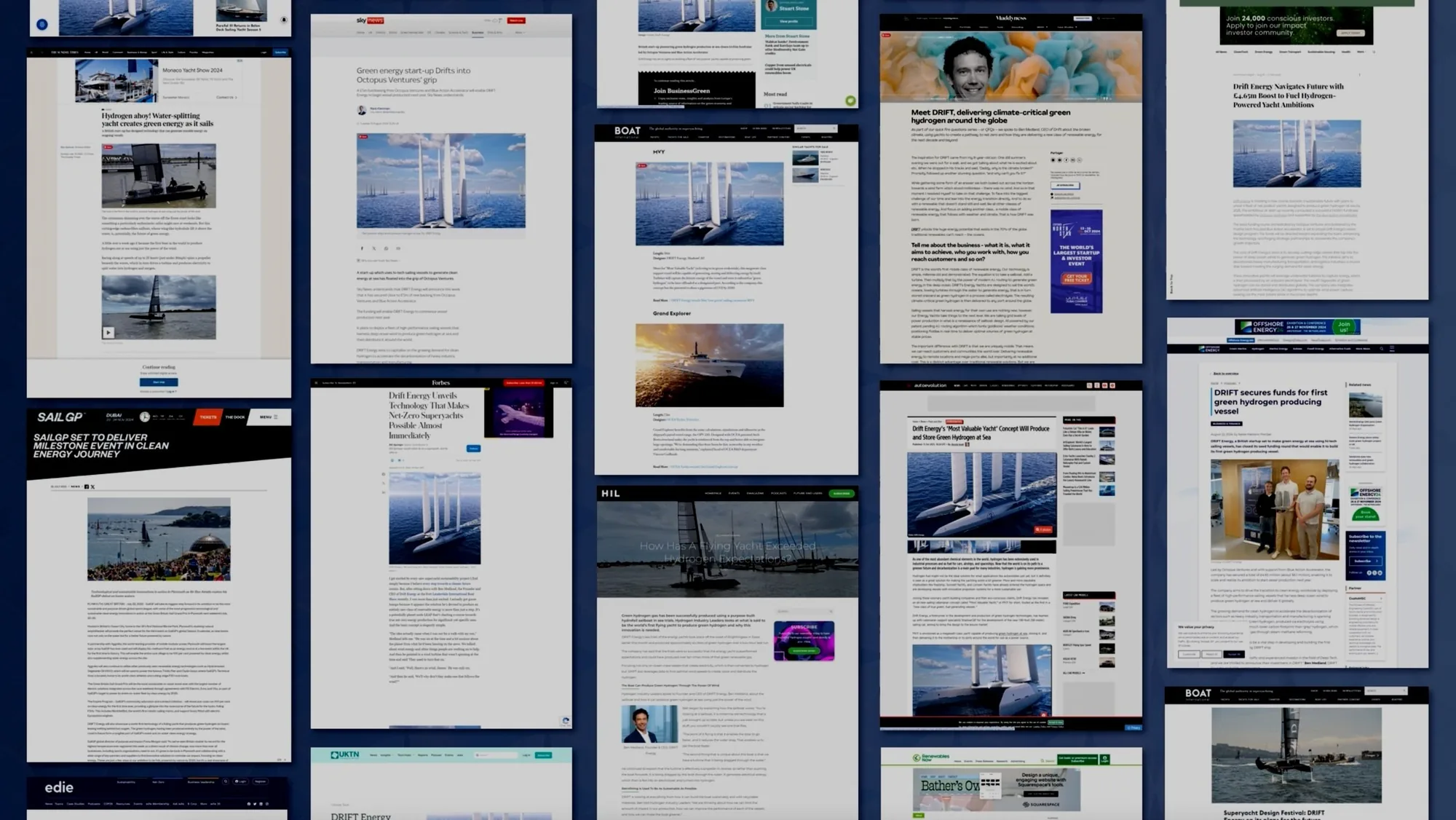Click the X share icon on SailGP article
The image size is (1456, 820).
pos(92,486)
